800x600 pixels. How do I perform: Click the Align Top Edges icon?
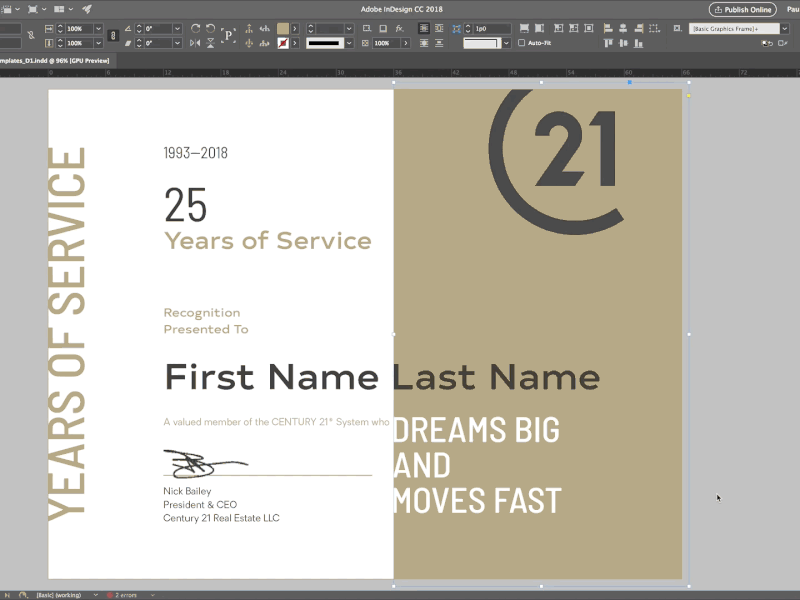(x=608, y=43)
